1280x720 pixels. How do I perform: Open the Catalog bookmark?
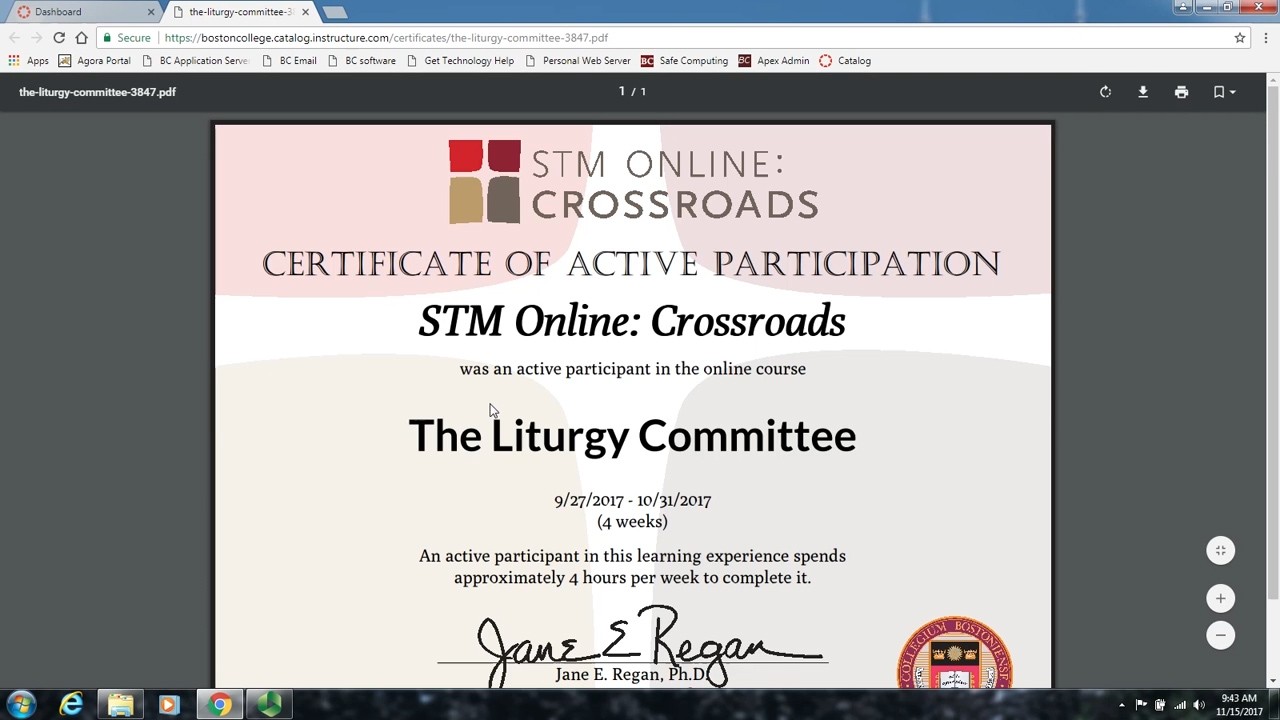[x=845, y=61]
